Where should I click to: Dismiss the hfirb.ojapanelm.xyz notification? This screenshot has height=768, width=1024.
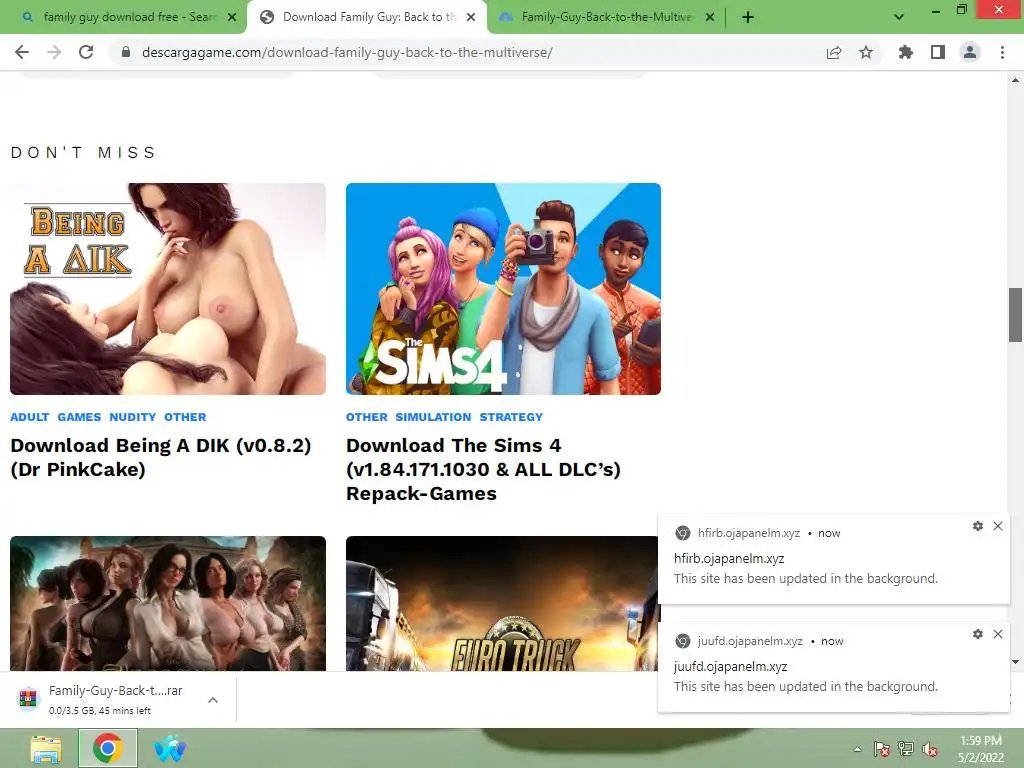tap(998, 526)
